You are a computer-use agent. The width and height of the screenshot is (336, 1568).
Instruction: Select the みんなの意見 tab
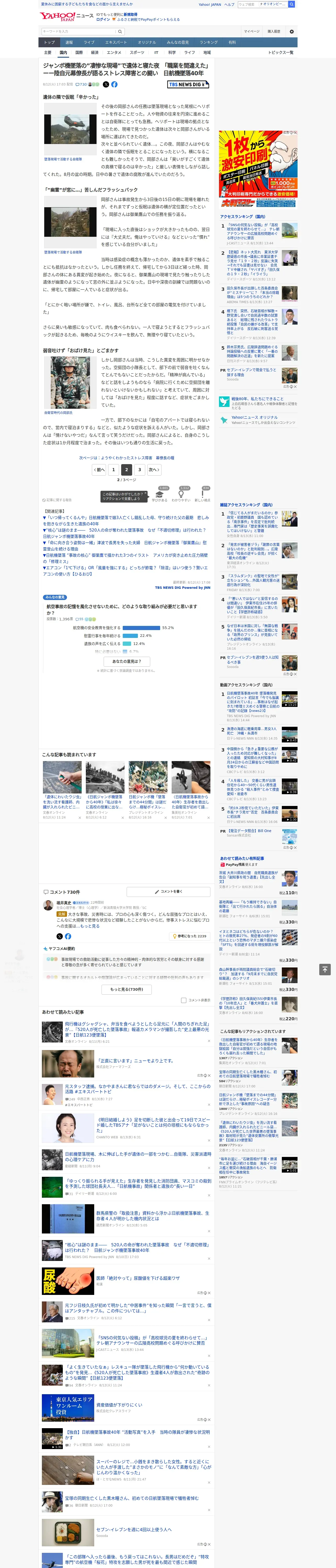(x=177, y=43)
